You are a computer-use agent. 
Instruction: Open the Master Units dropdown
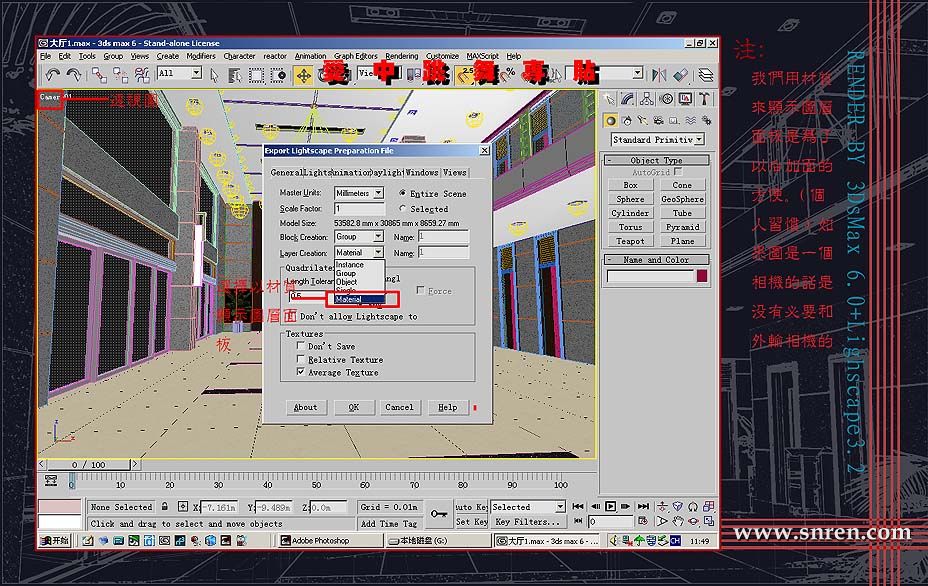tap(378, 193)
